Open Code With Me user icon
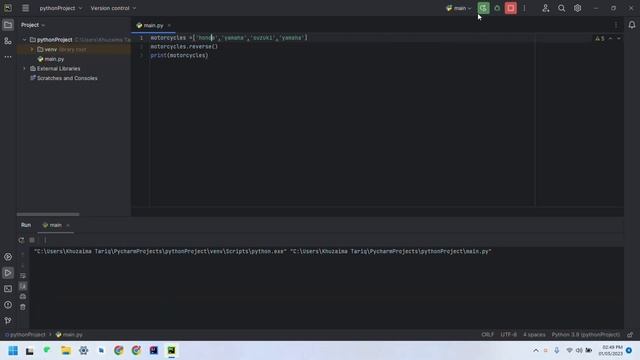 [x=546, y=8]
